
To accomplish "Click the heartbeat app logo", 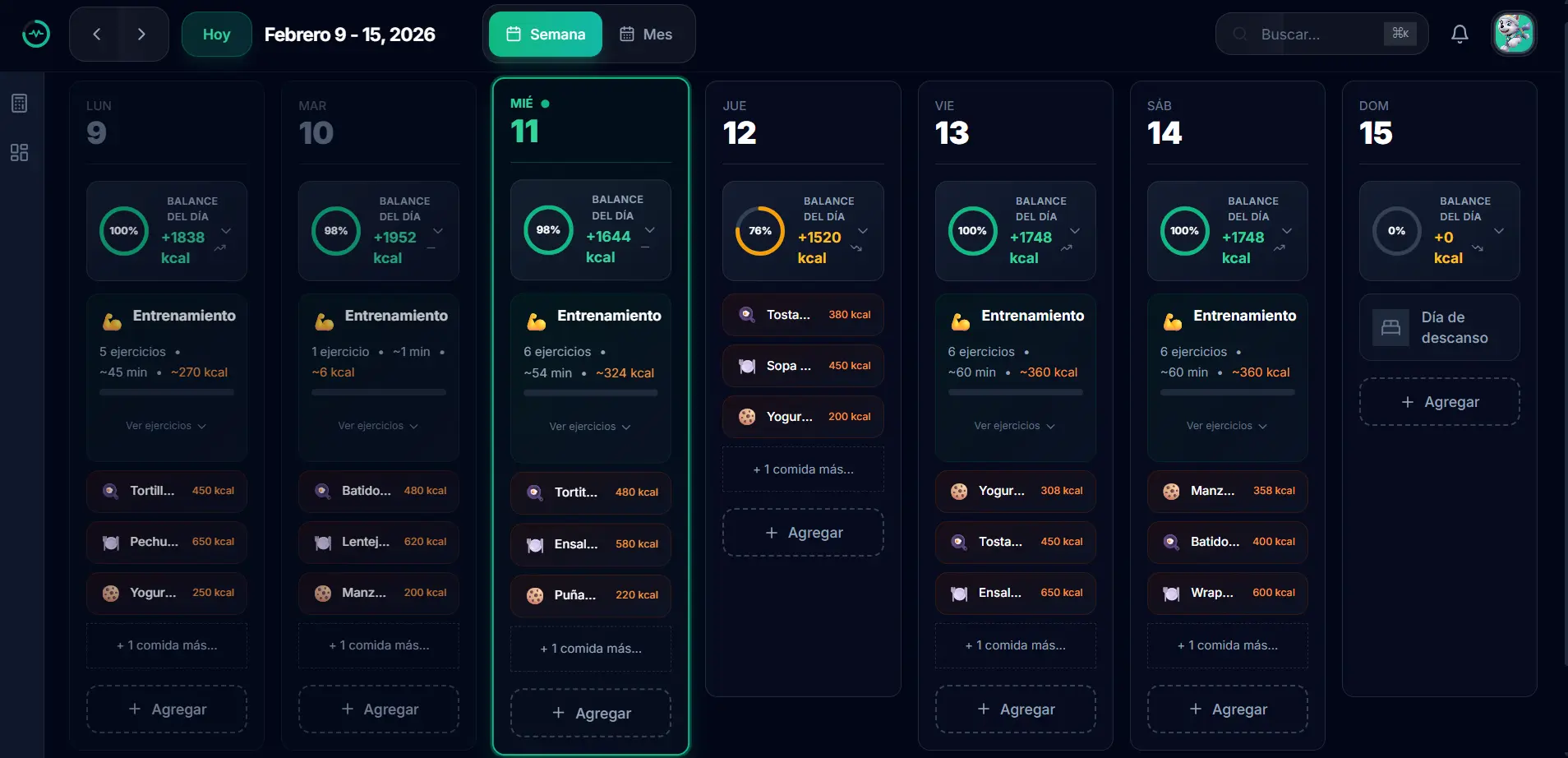I will (36, 34).
